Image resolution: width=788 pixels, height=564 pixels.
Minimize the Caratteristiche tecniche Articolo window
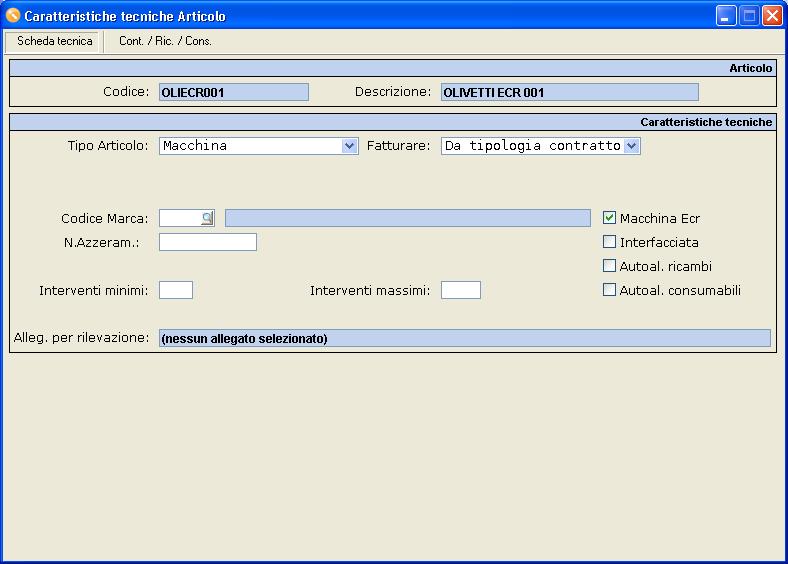tap(726, 16)
